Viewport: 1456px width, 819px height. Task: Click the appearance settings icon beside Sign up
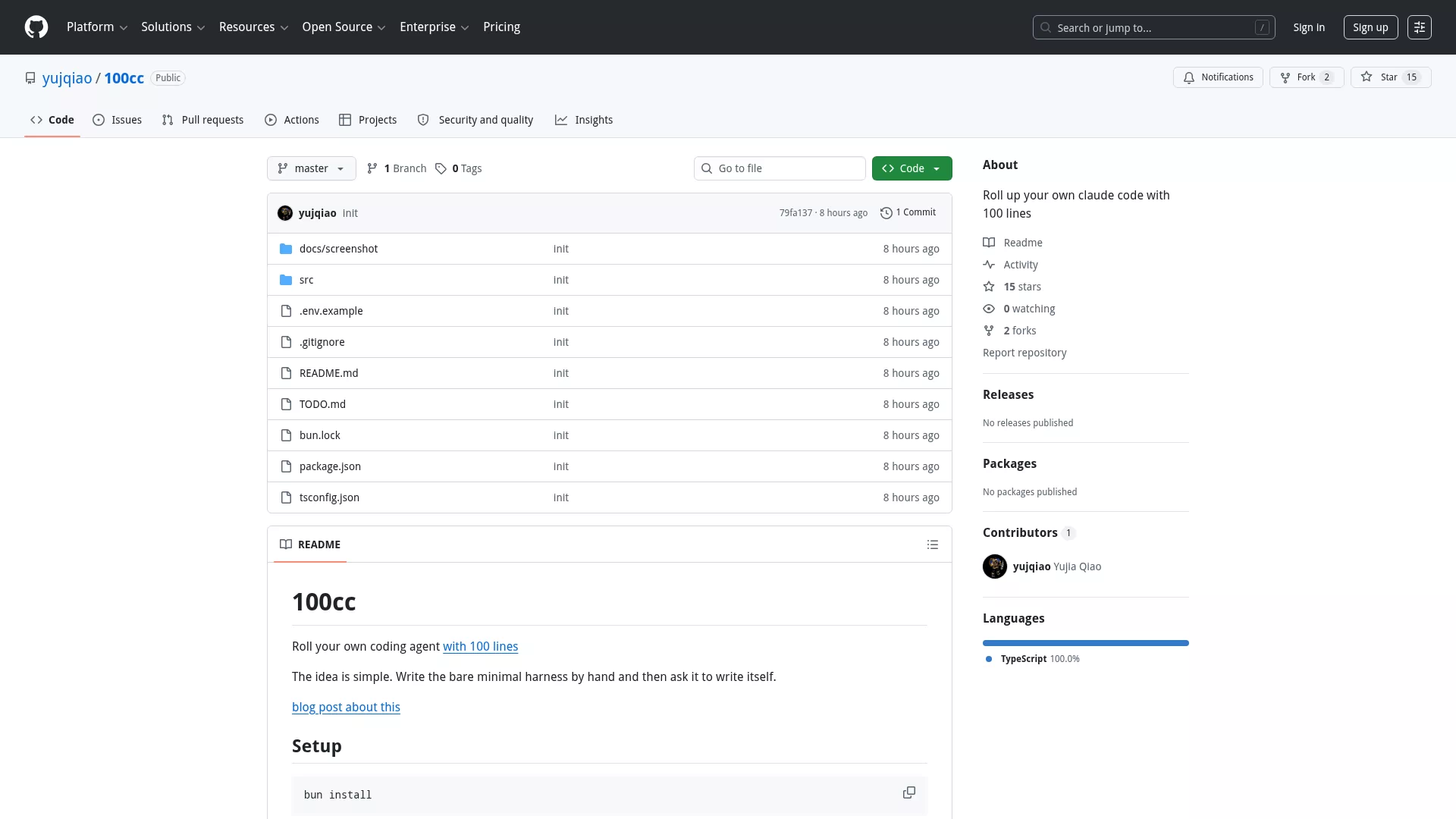(x=1419, y=27)
